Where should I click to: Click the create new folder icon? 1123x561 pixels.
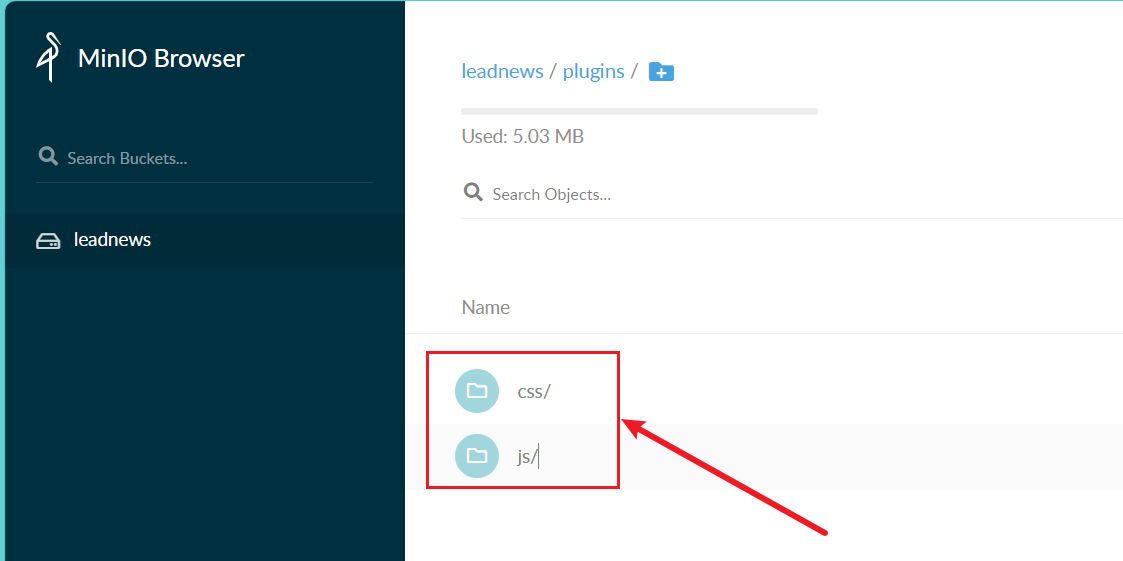coord(661,72)
